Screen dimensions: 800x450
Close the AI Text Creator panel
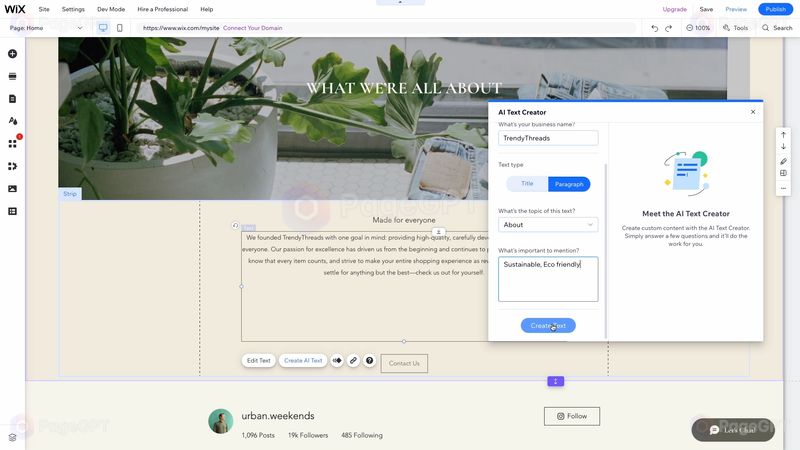click(x=753, y=112)
